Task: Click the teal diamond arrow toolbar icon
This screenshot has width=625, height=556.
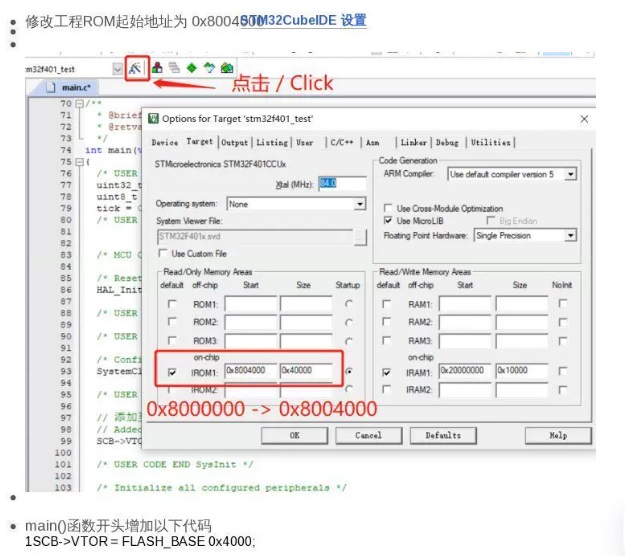Action: pos(209,68)
